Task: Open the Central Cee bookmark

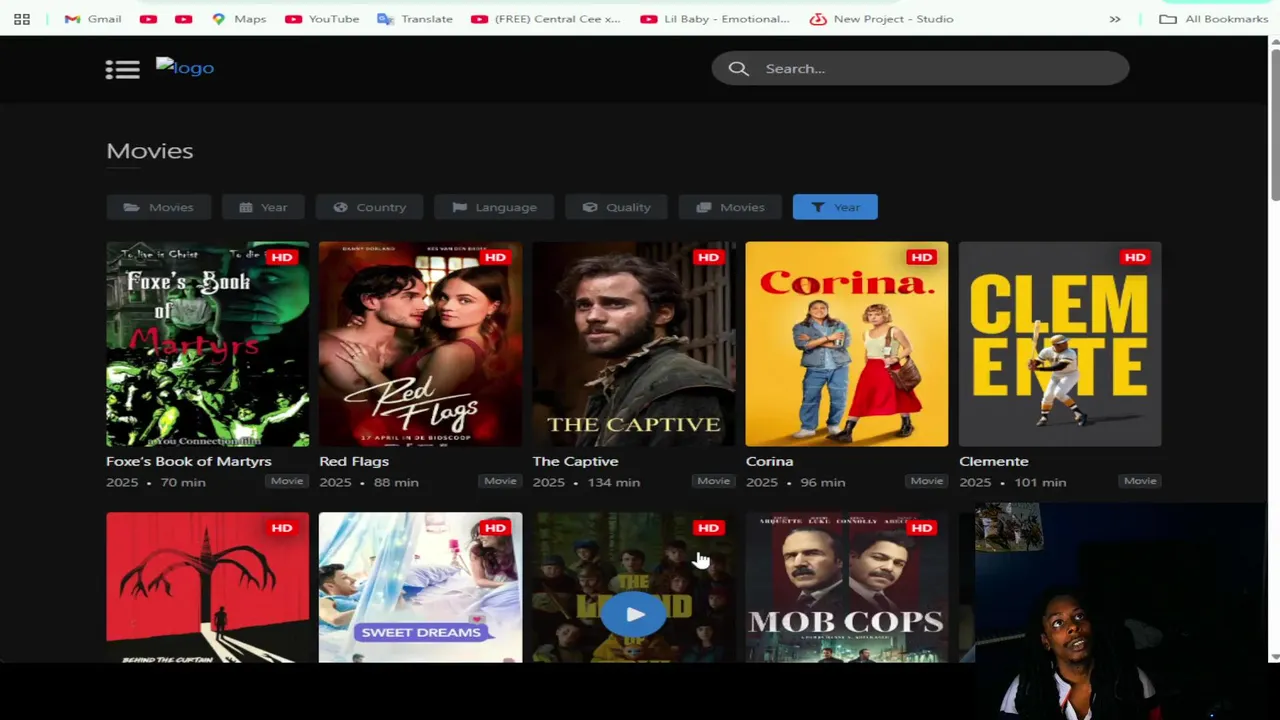Action: tap(546, 19)
